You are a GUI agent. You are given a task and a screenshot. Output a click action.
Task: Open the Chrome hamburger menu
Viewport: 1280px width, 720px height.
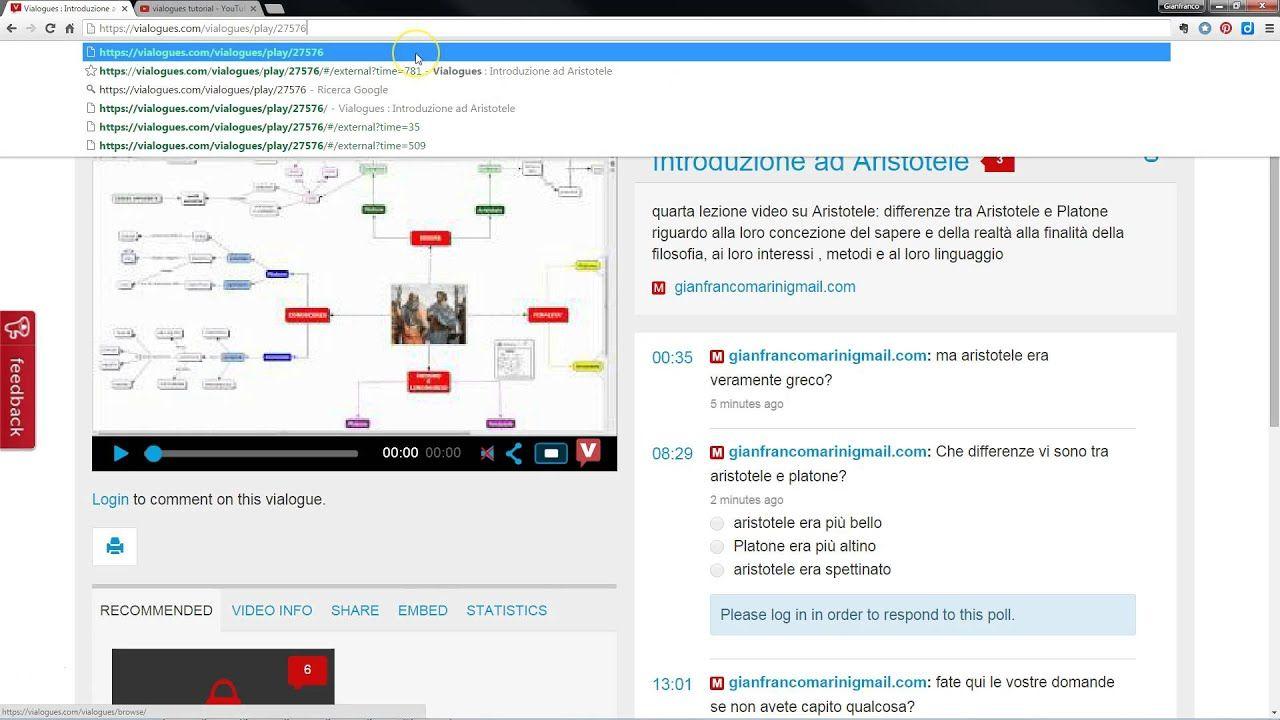pos(1269,28)
